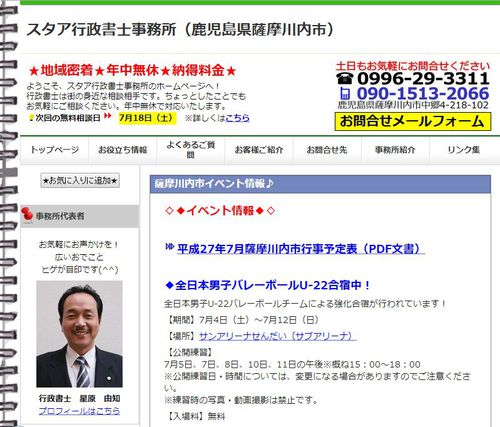Open サンアリーナせんだい（サブアリーナ） link
The width and height of the screenshot is (500, 427).
tap(277, 336)
